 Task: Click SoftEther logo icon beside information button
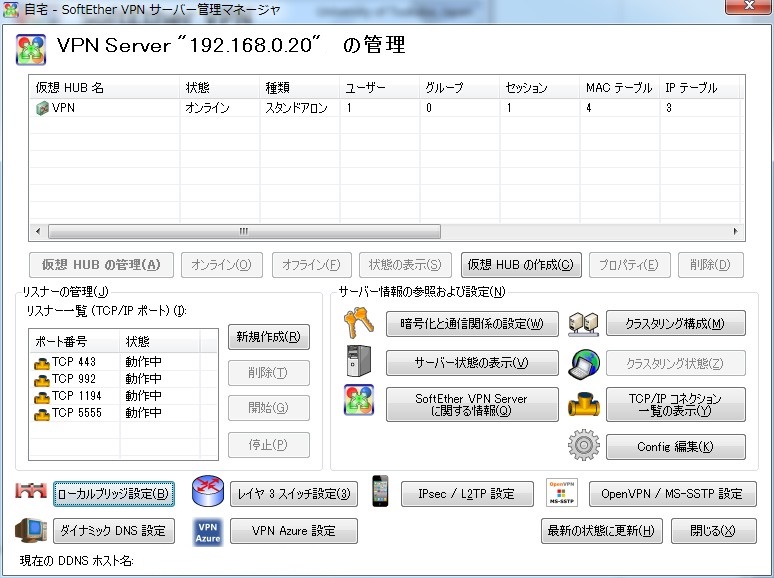click(358, 400)
